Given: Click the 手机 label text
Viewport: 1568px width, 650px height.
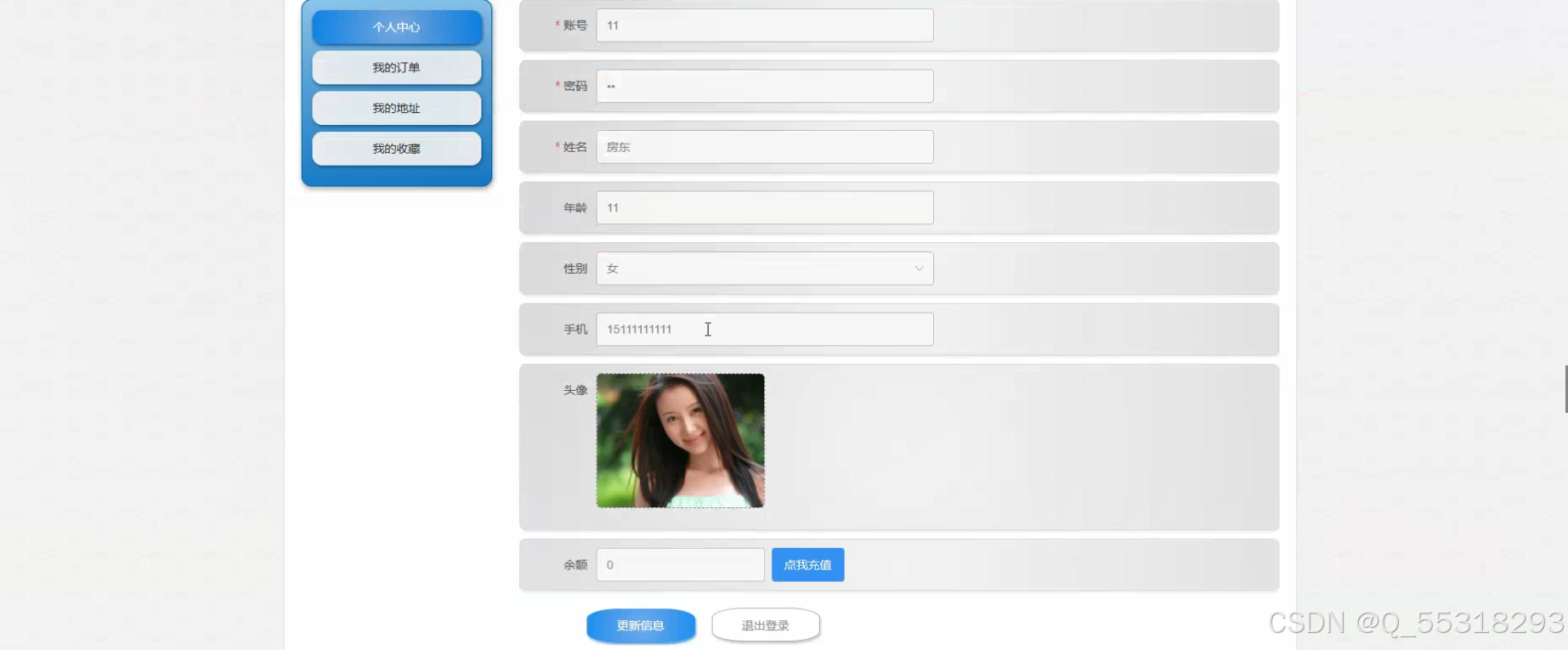Looking at the screenshot, I should (x=575, y=329).
